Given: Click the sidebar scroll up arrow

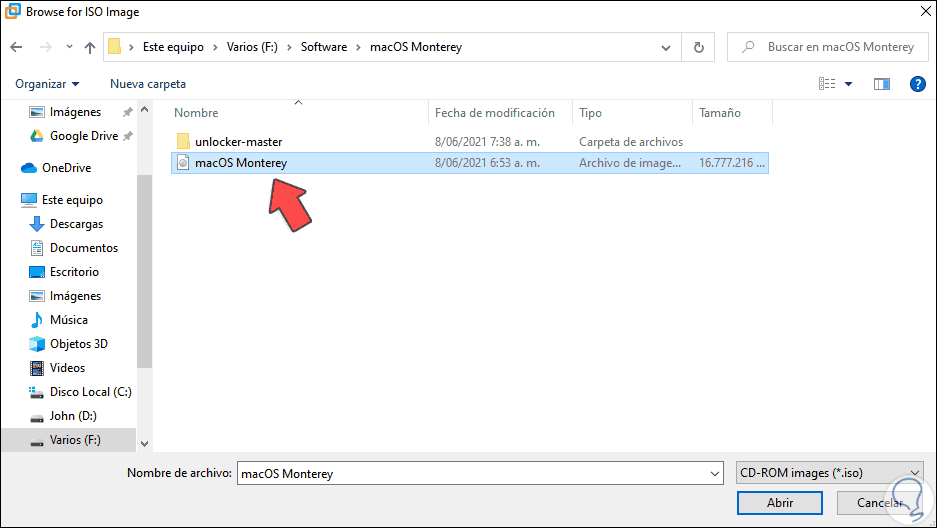Looking at the screenshot, I should 144,109.
